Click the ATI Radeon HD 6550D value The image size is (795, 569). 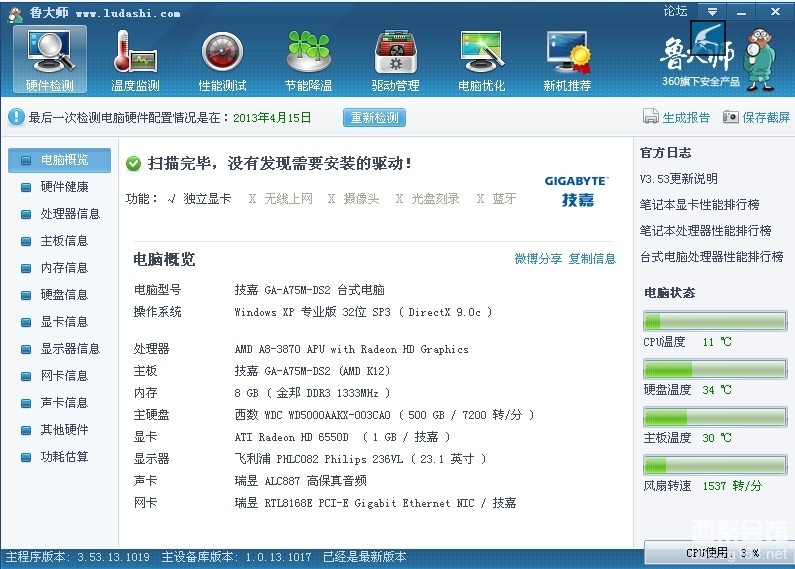coord(342,437)
